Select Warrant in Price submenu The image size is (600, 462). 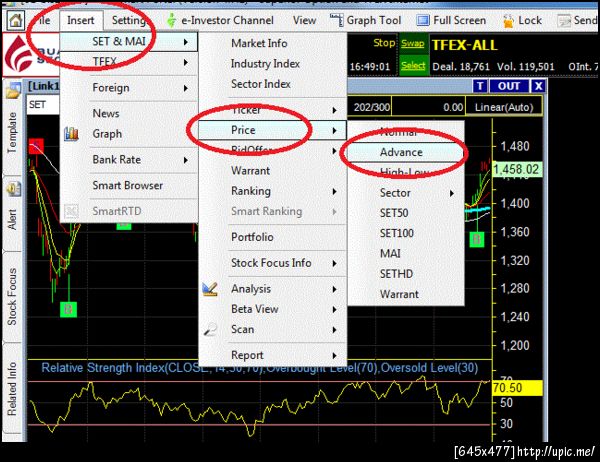(406, 294)
